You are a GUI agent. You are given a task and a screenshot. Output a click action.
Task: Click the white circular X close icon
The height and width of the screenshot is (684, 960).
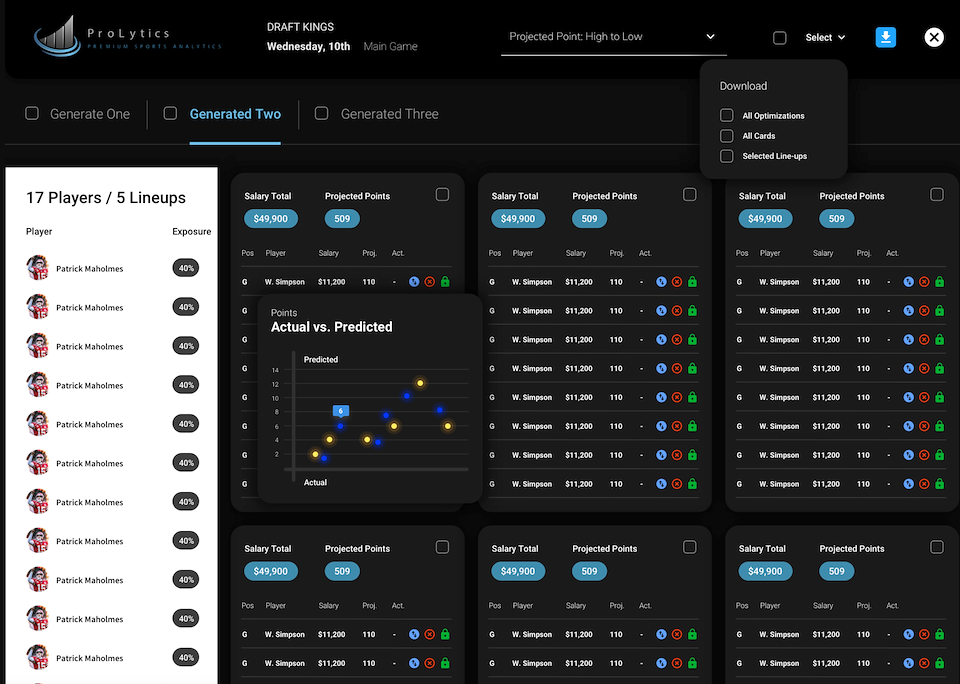[x=934, y=37]
